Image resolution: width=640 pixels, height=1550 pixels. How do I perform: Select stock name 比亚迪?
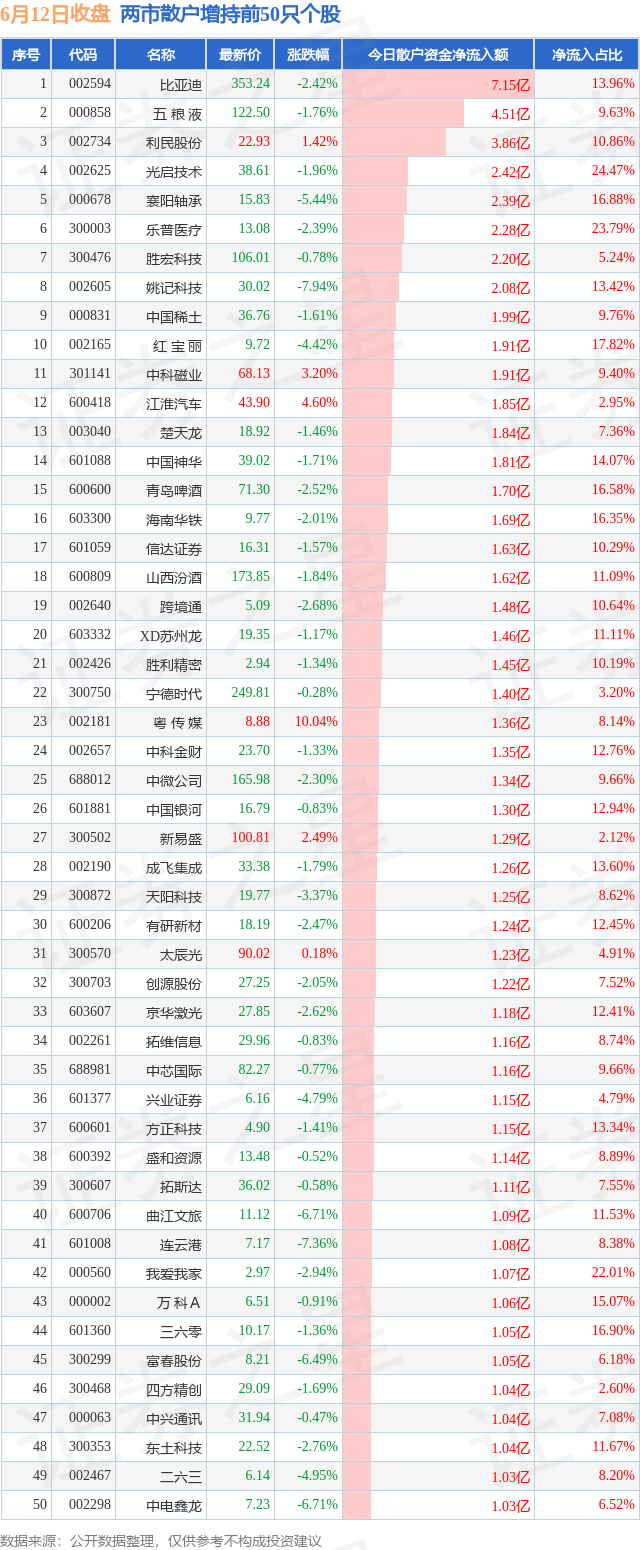181,84
